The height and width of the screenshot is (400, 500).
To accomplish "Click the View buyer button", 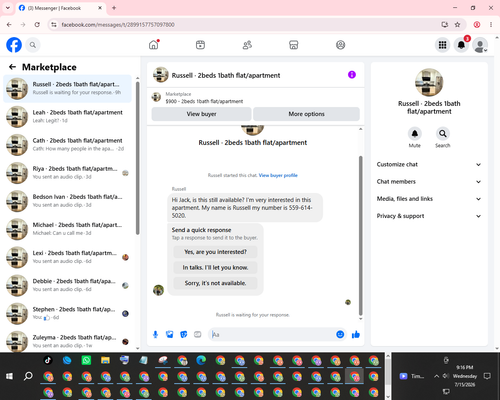I will point(201,114).
